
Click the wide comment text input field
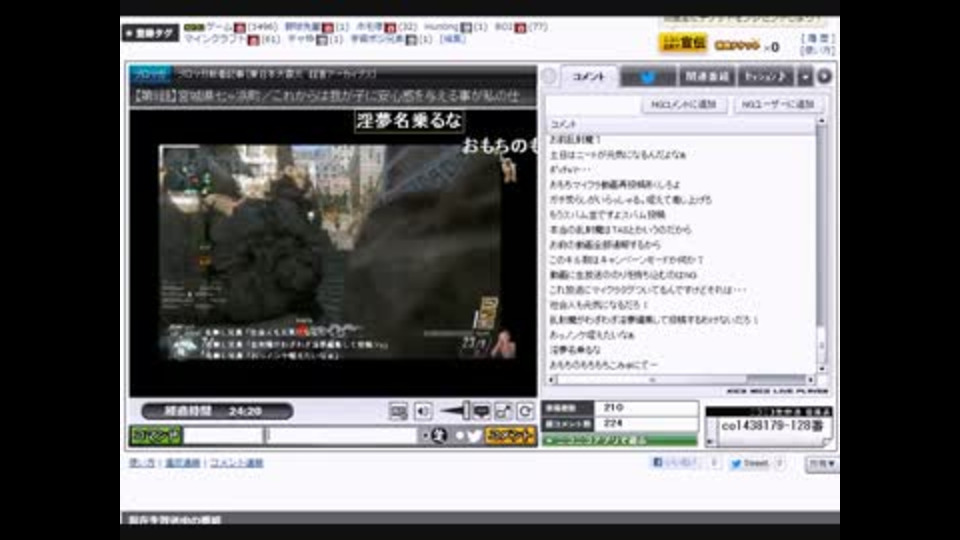[342, 435]
